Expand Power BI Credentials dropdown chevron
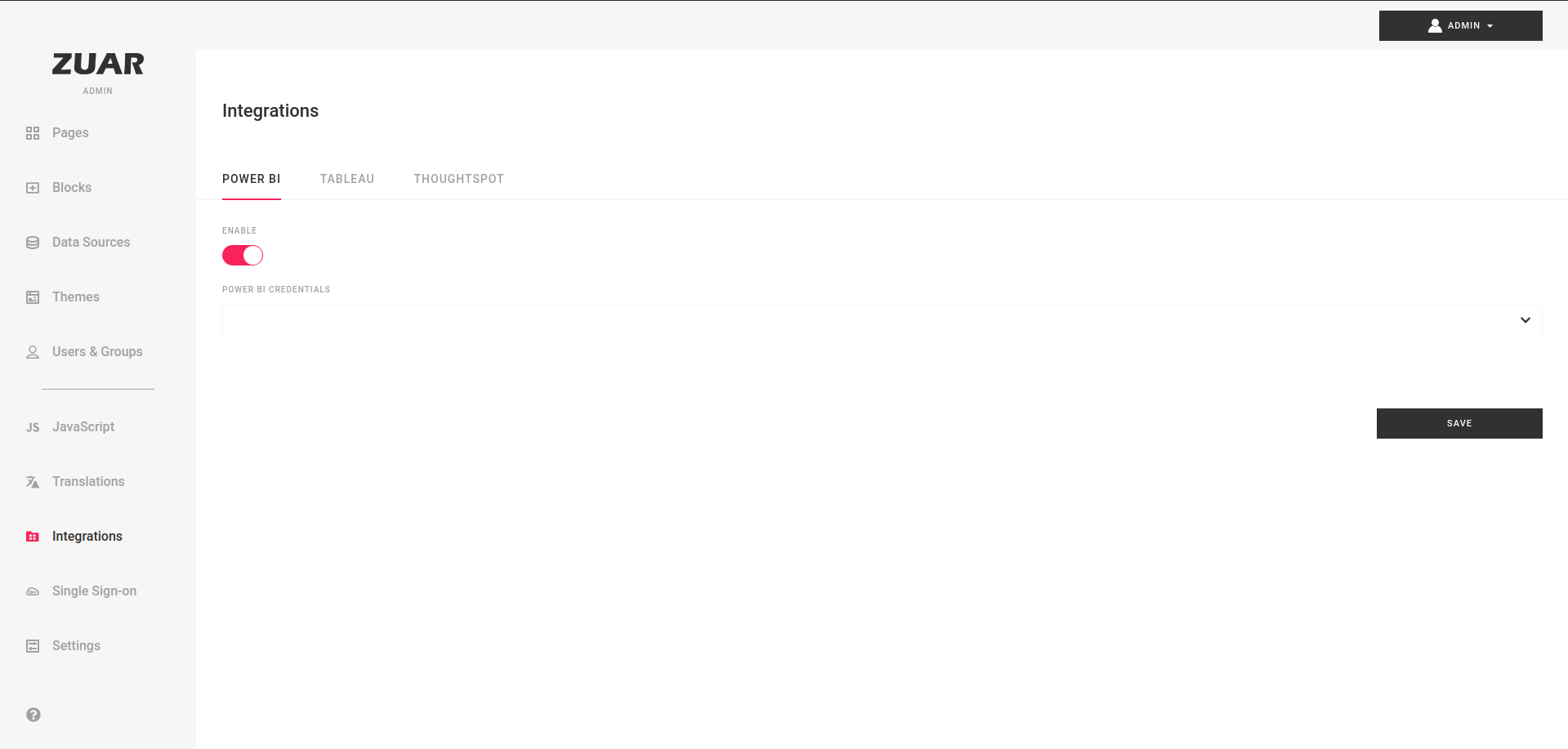Viewport: 1568px width, 749px height. tap(1526, 320)
